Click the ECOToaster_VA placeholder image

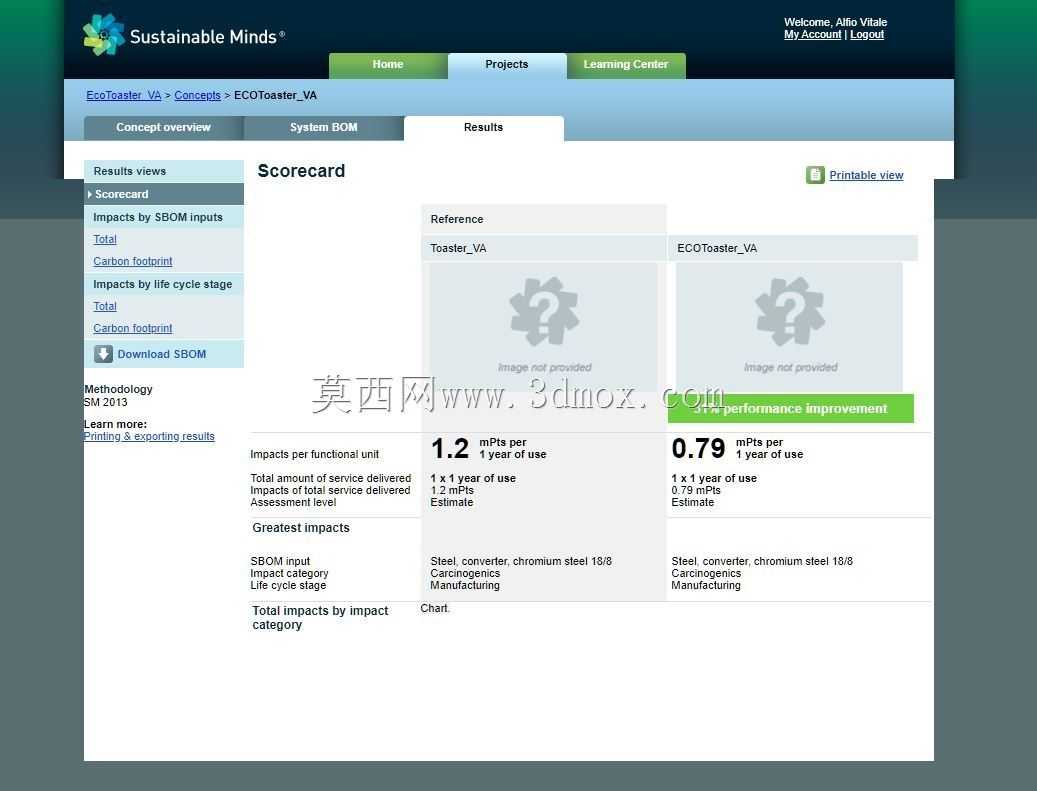790,327
